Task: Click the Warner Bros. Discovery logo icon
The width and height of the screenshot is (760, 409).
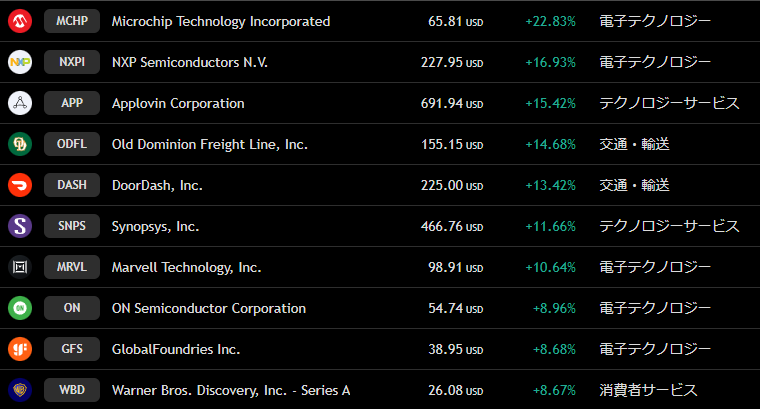Action: click(20, 390)
